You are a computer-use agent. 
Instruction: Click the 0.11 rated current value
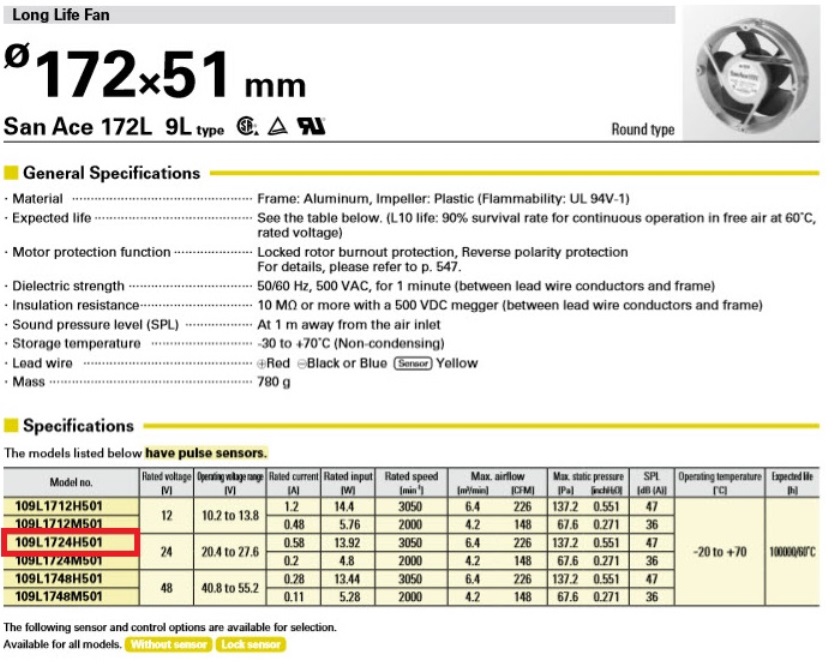[x=294, y=597]
